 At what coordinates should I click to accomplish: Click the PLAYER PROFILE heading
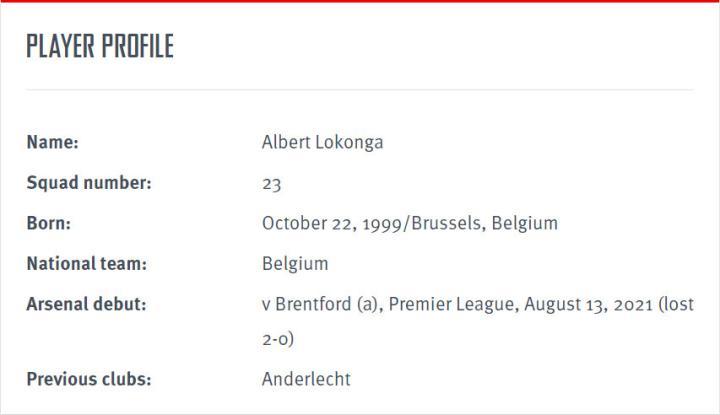pos(100,46)
